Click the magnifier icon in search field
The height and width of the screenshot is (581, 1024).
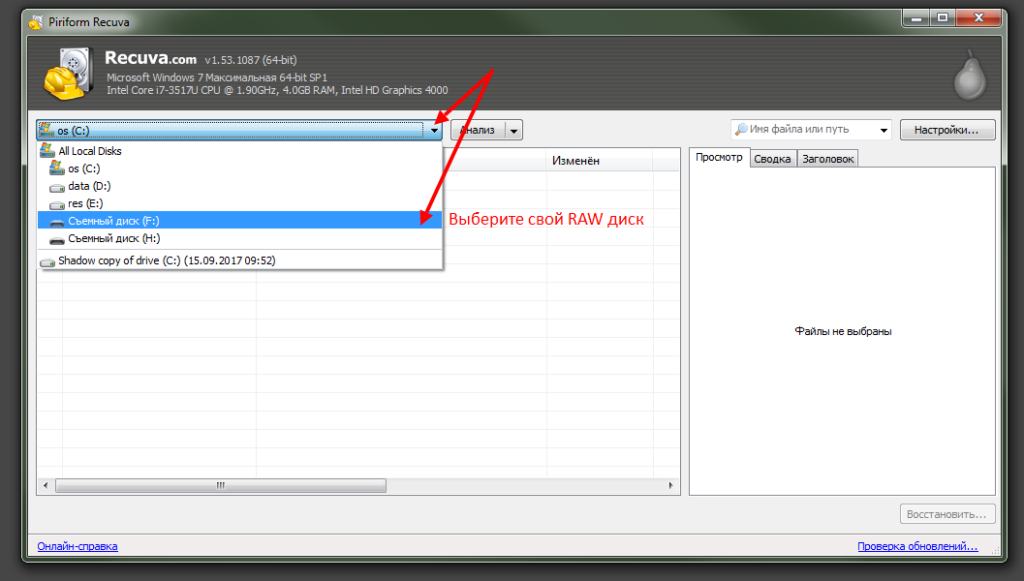(741, 129)
